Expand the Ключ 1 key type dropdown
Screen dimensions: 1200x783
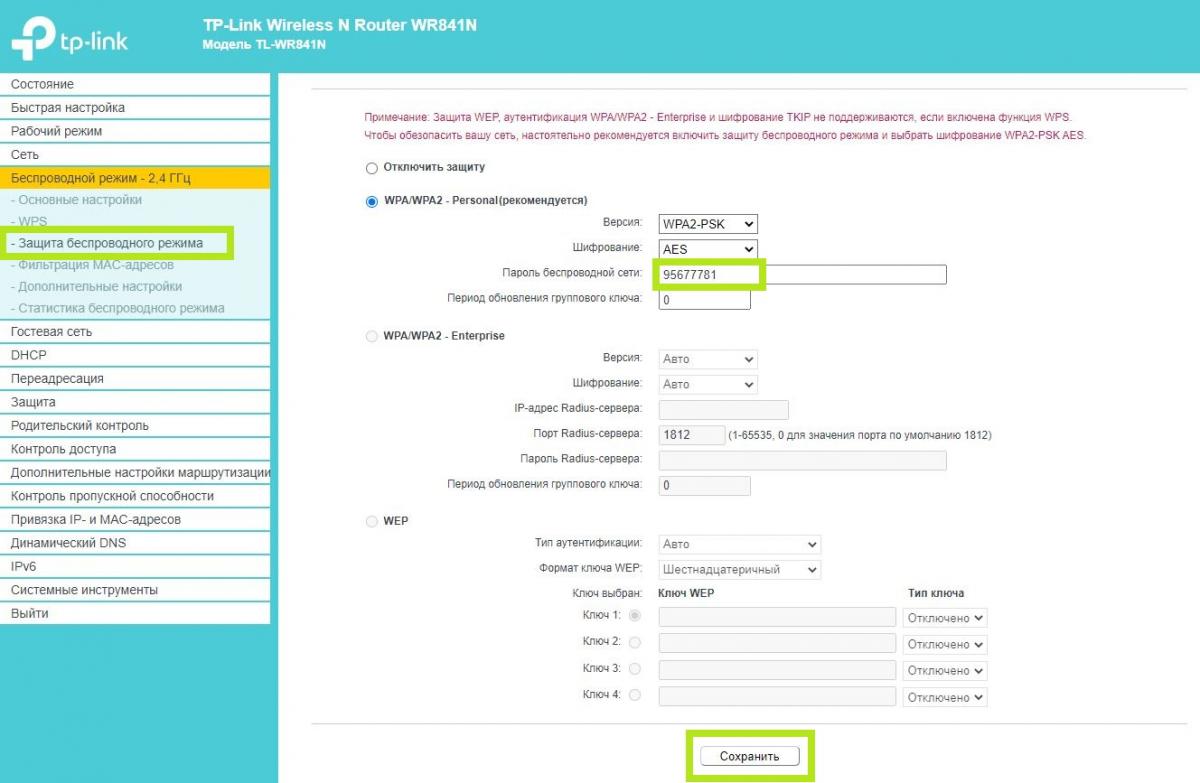point(945,619)
